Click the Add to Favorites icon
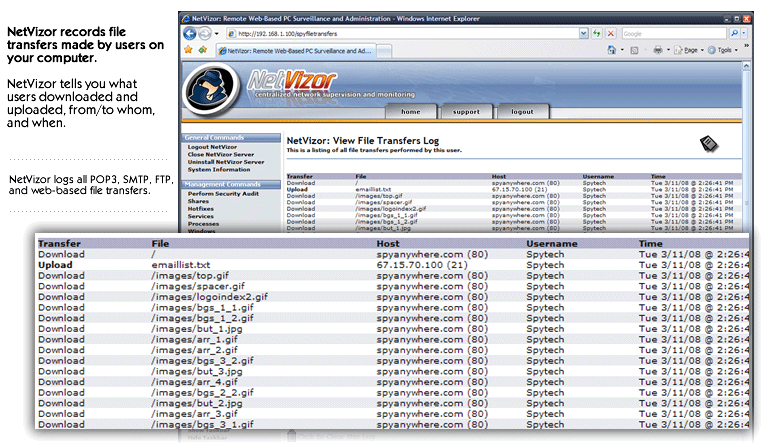This screenshot has height=445, width=761. pyautogui.click(x=204, y=49)
